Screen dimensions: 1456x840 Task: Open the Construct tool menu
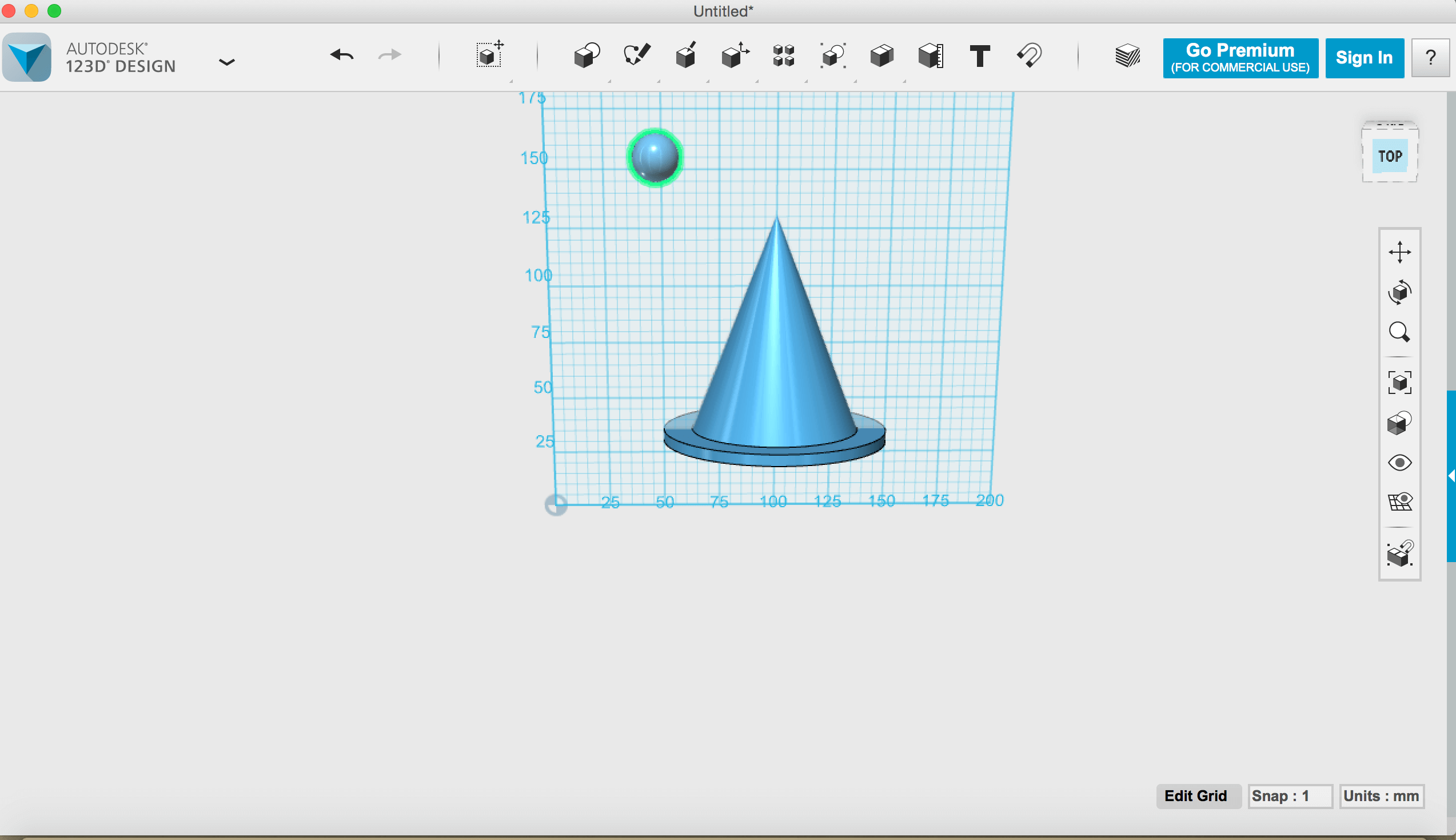[685, 55]
